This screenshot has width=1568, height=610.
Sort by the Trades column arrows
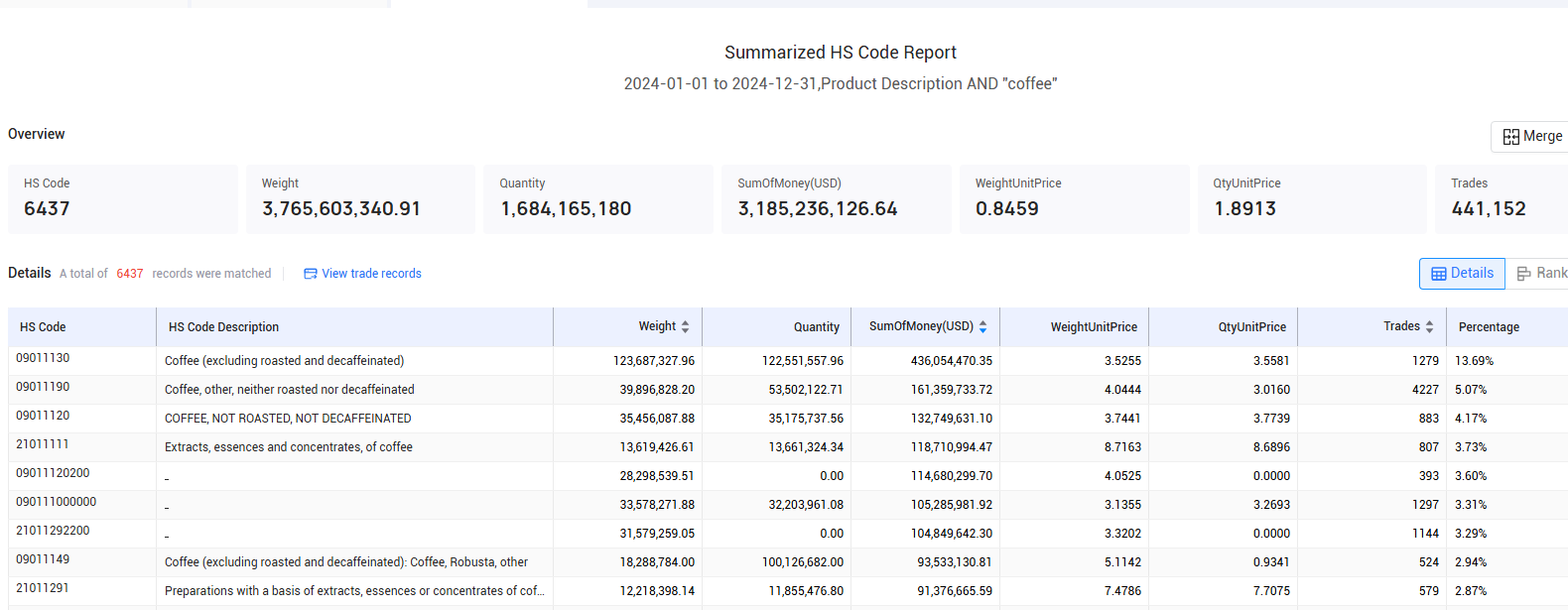1429,326
